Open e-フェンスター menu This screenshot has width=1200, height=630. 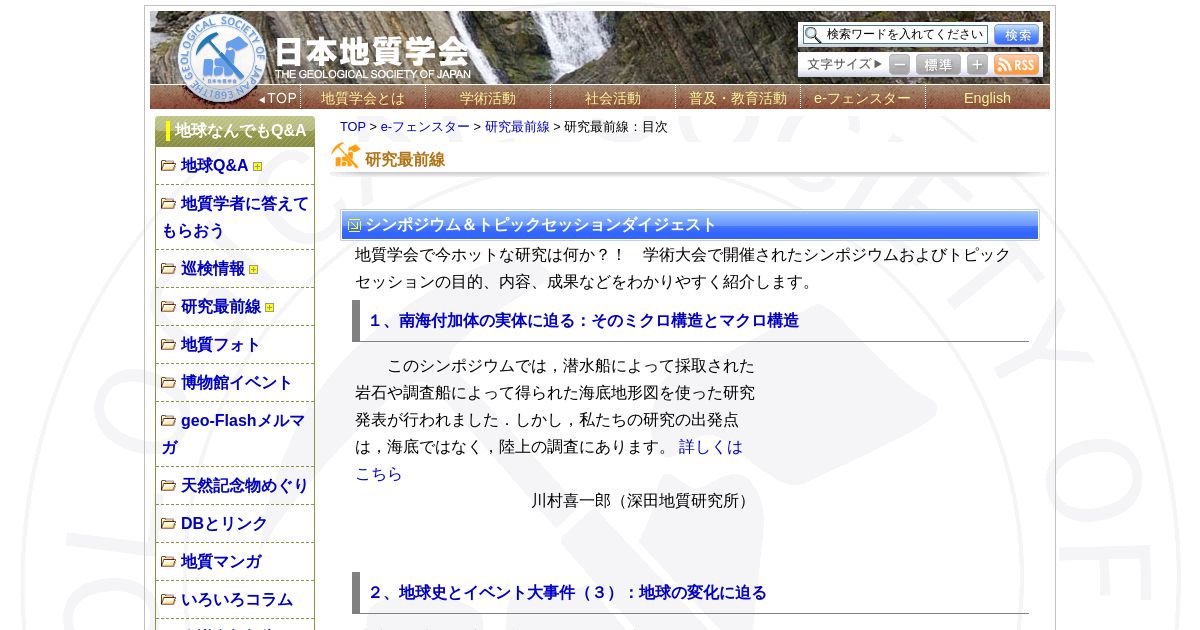click(863, 98)
